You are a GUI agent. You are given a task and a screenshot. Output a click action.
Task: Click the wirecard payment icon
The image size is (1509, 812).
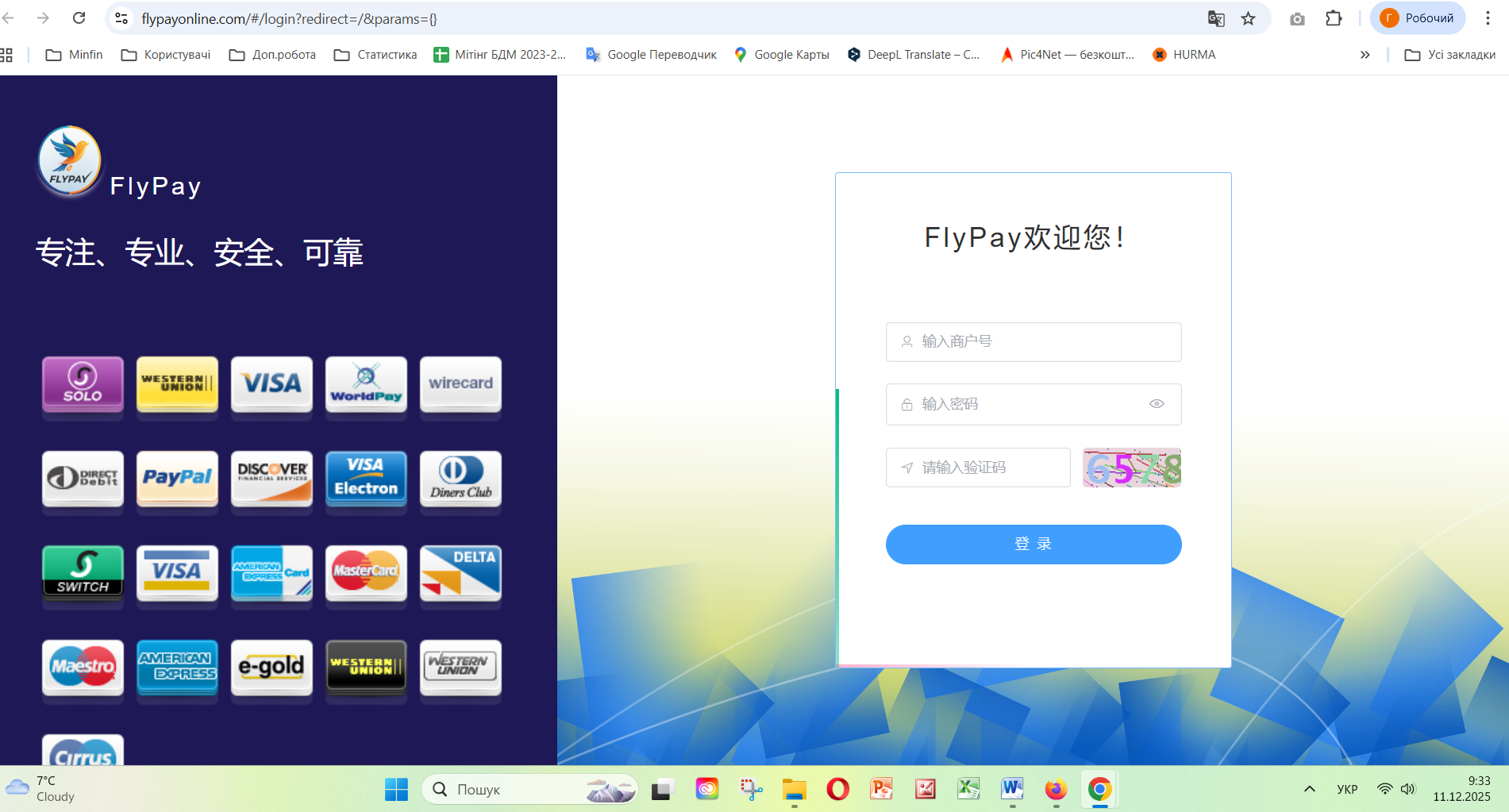pos(460,384)
